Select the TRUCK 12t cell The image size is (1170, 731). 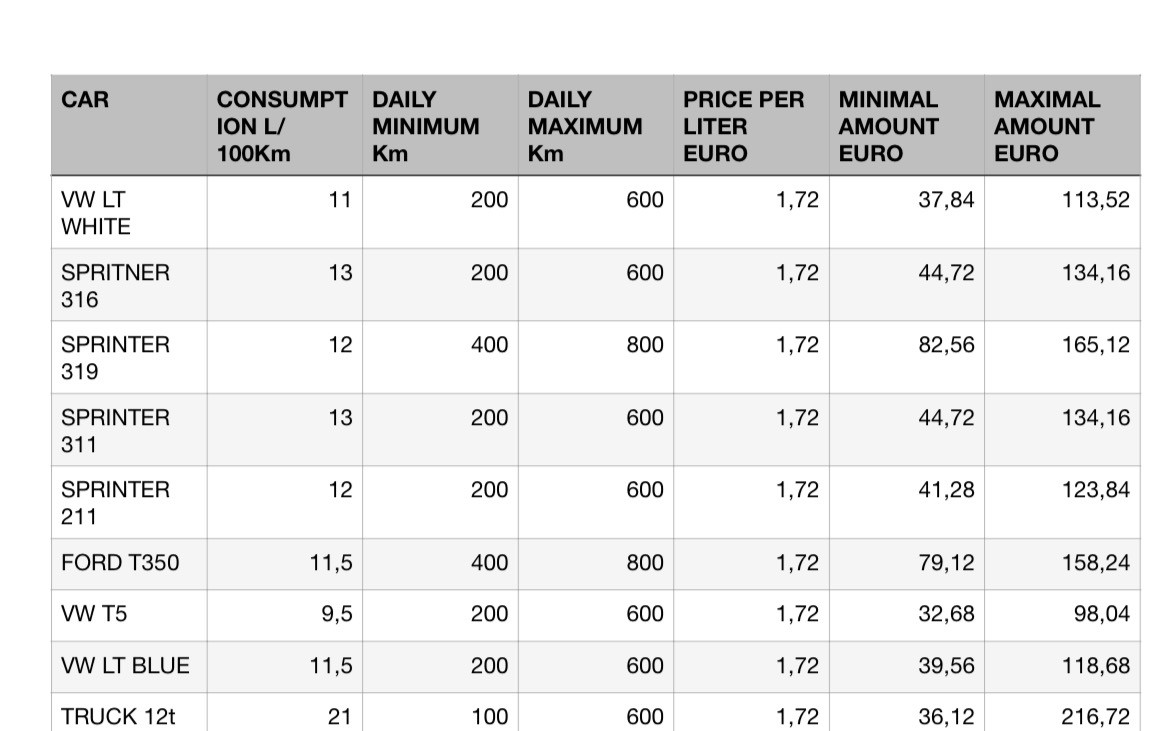pyautogui.click(x=129, y=713)
